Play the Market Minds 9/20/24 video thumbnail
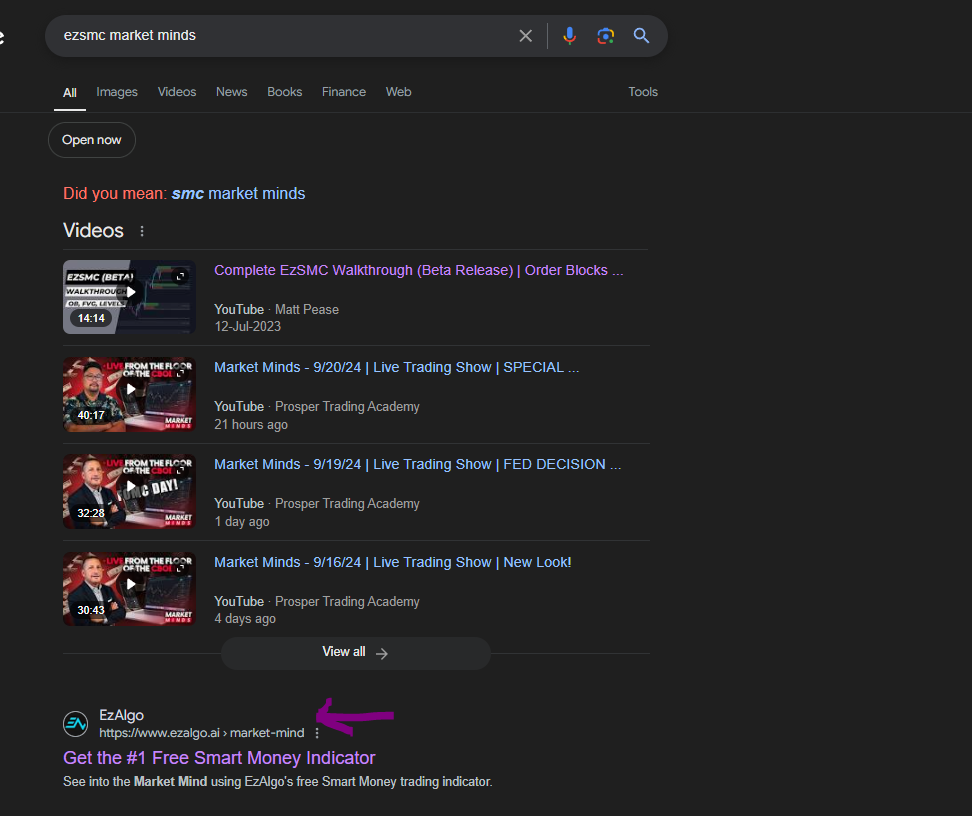The height and width of the screenshot is (816, 972). coord(130,394)
